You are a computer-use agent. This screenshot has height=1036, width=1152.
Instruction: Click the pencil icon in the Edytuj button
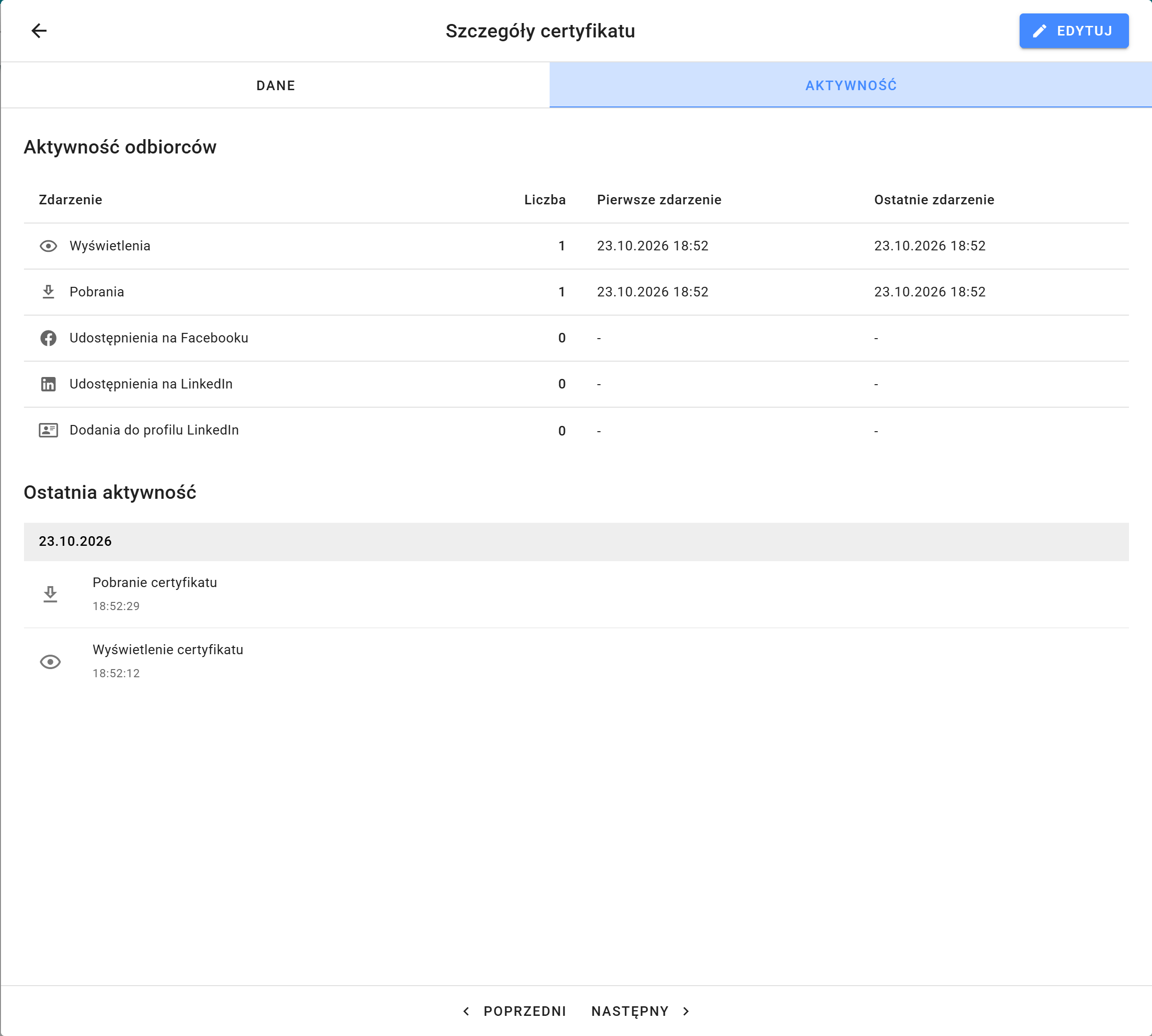(1039, 31)
